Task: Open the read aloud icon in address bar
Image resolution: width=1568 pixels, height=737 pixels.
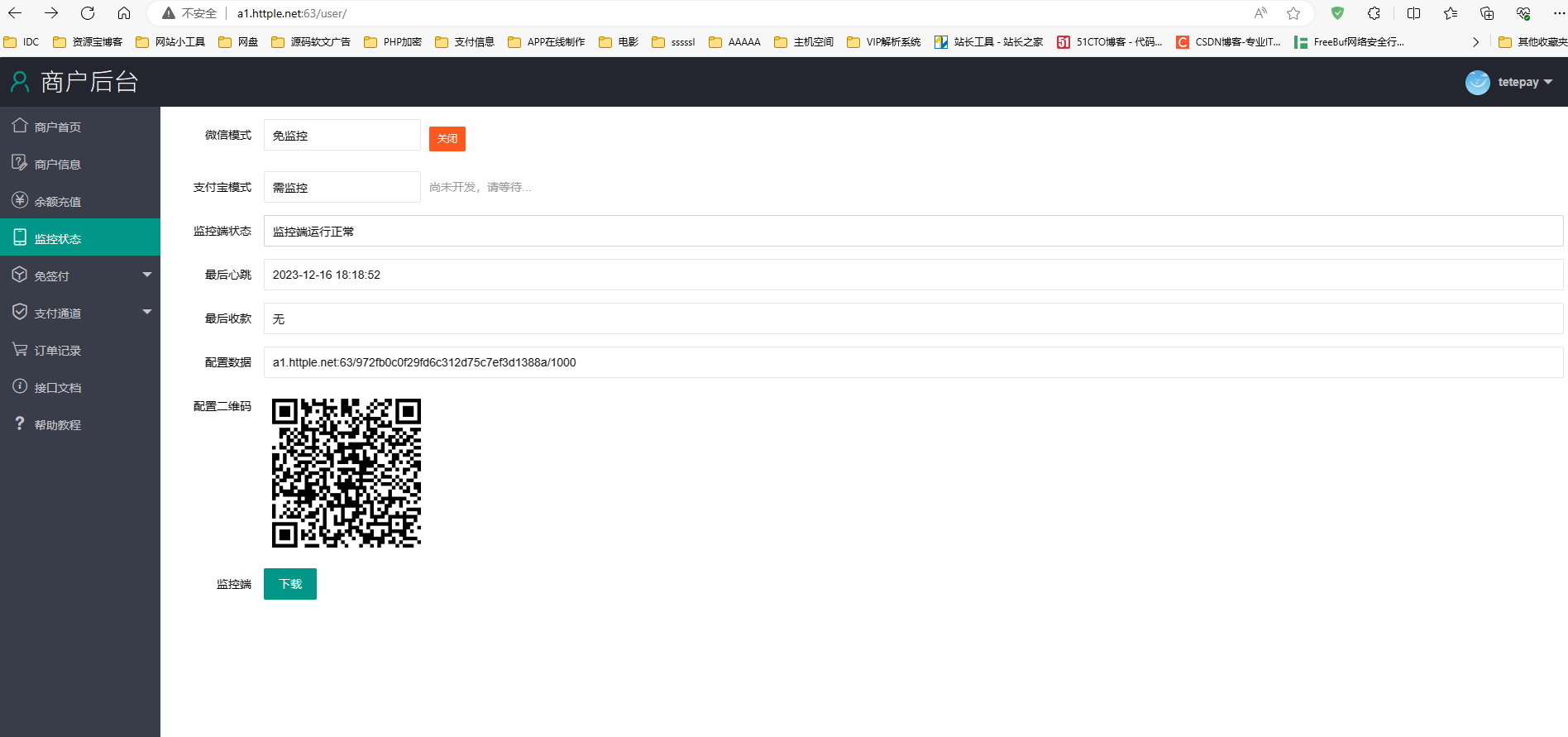Action: tap(1260, 13)
